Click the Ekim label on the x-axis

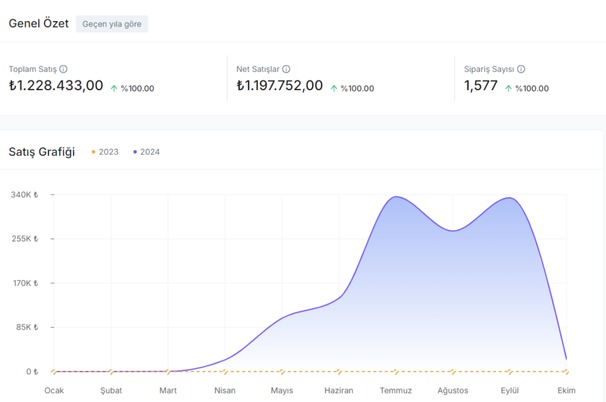tap(567, 391)
